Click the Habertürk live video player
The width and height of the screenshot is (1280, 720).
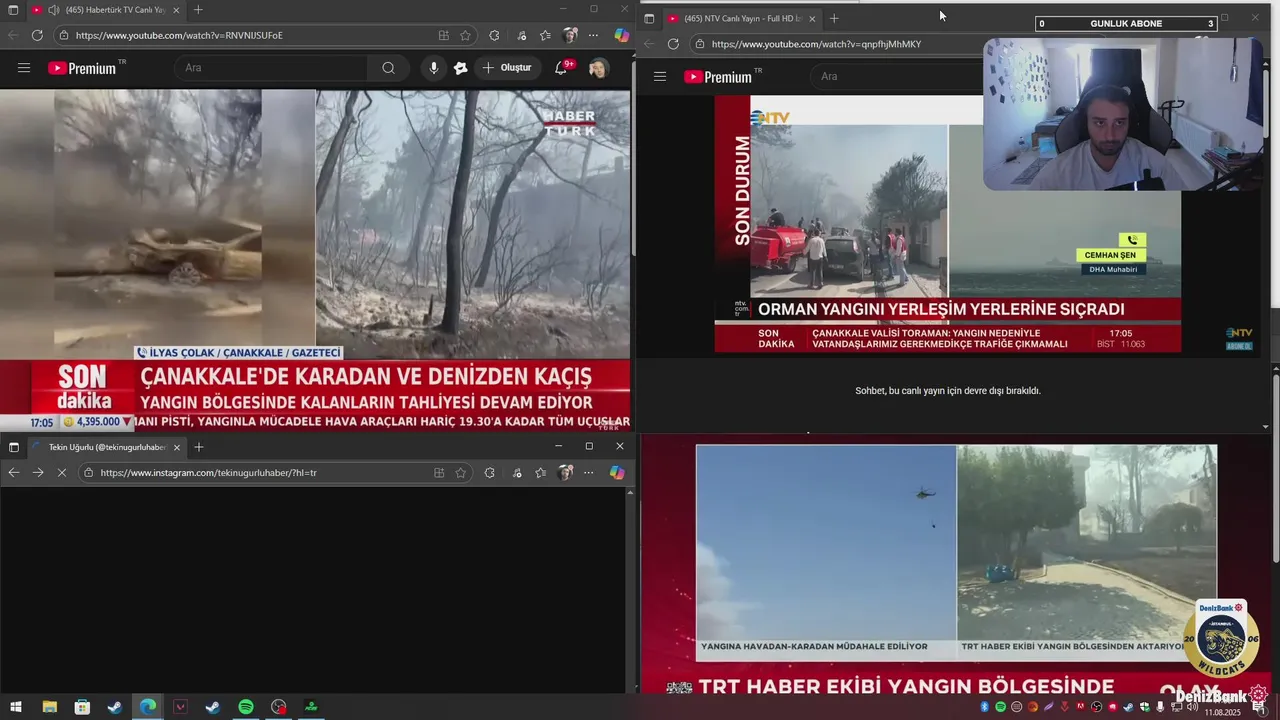(x=315, y=260)
